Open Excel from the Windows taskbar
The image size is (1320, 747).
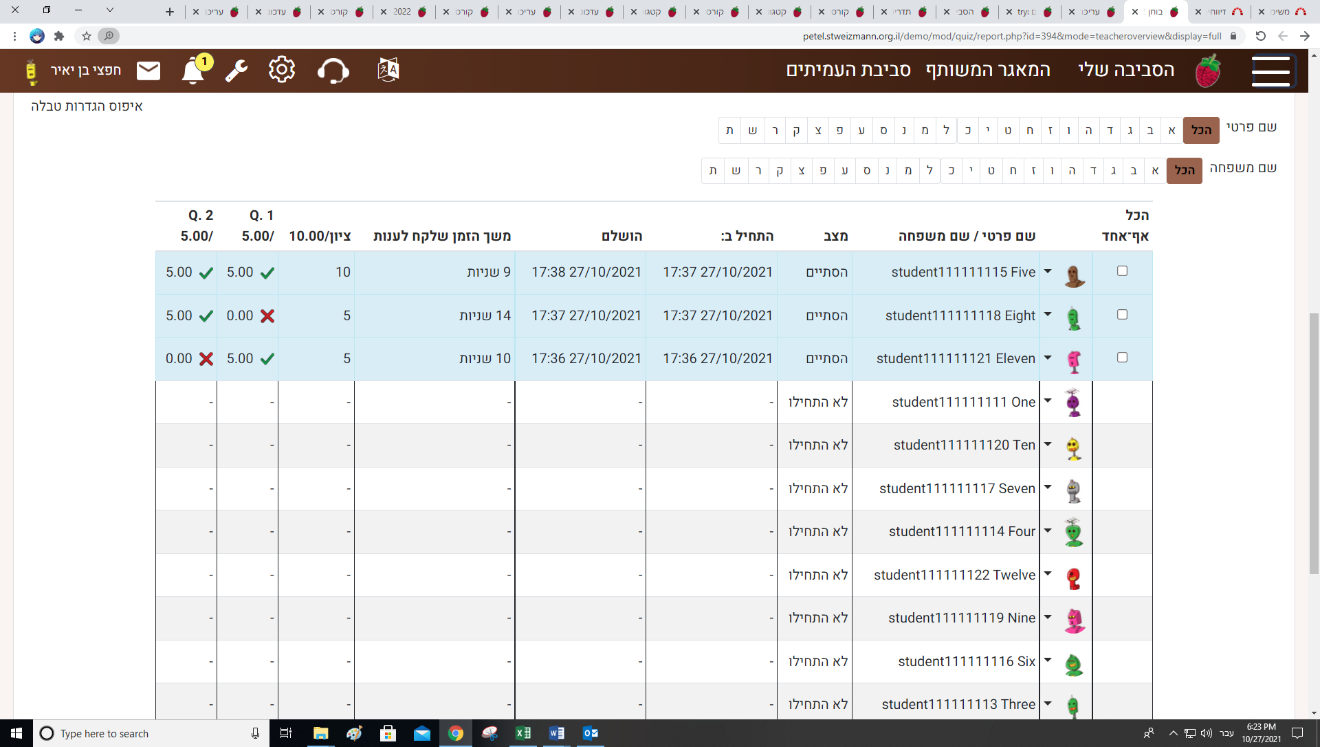[521, 733]
